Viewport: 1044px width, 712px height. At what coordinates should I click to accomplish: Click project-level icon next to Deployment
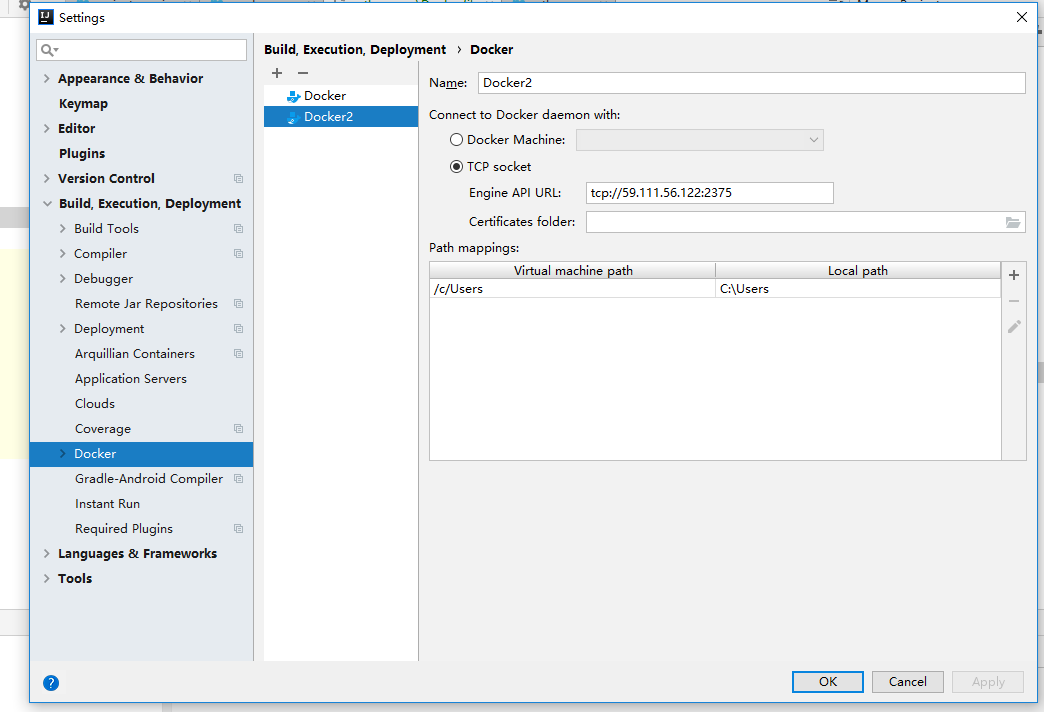pyautogui.click(x=238, y=328)
